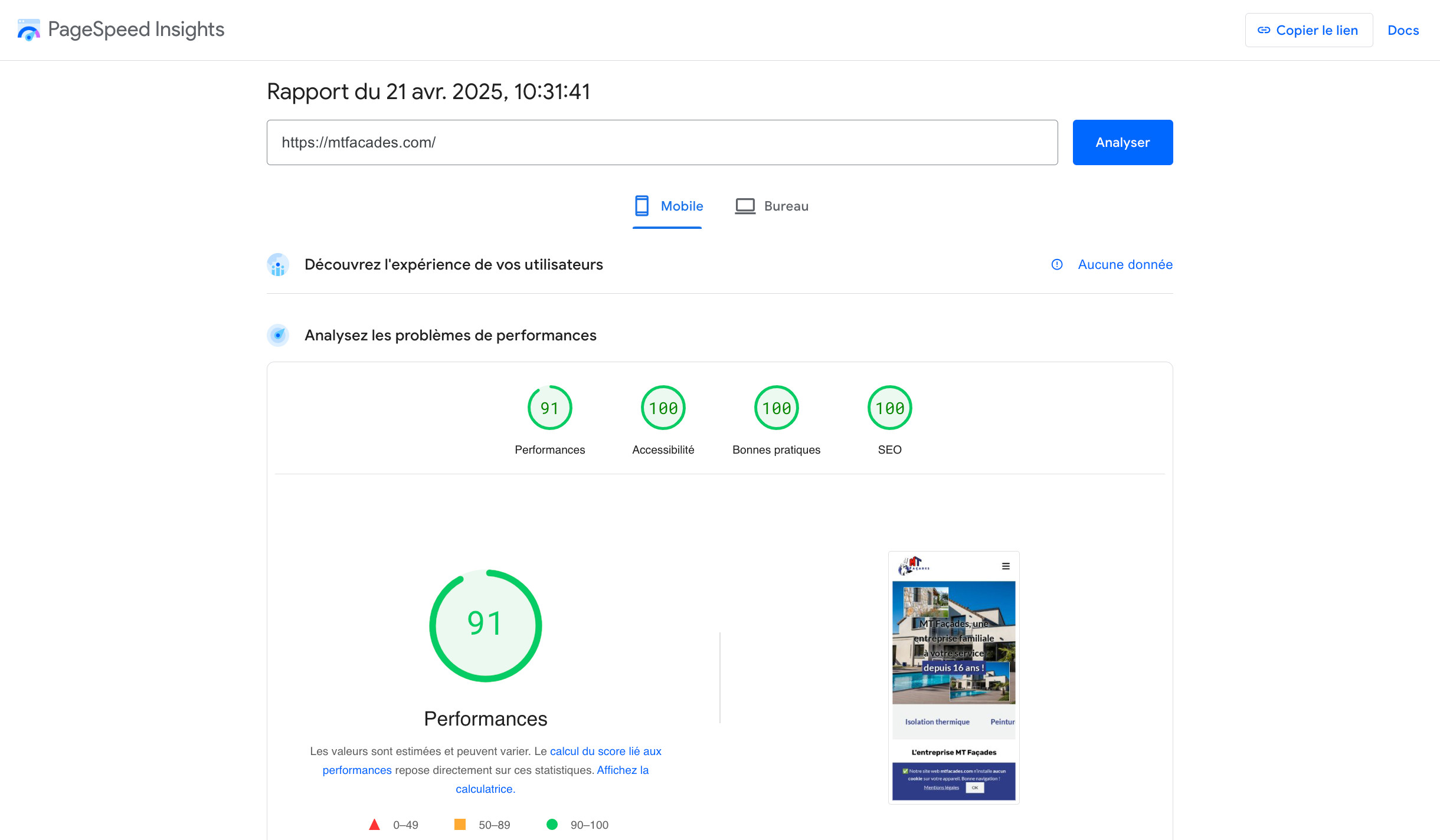Click the laptop icon next to Bureau

coord(745,206)
